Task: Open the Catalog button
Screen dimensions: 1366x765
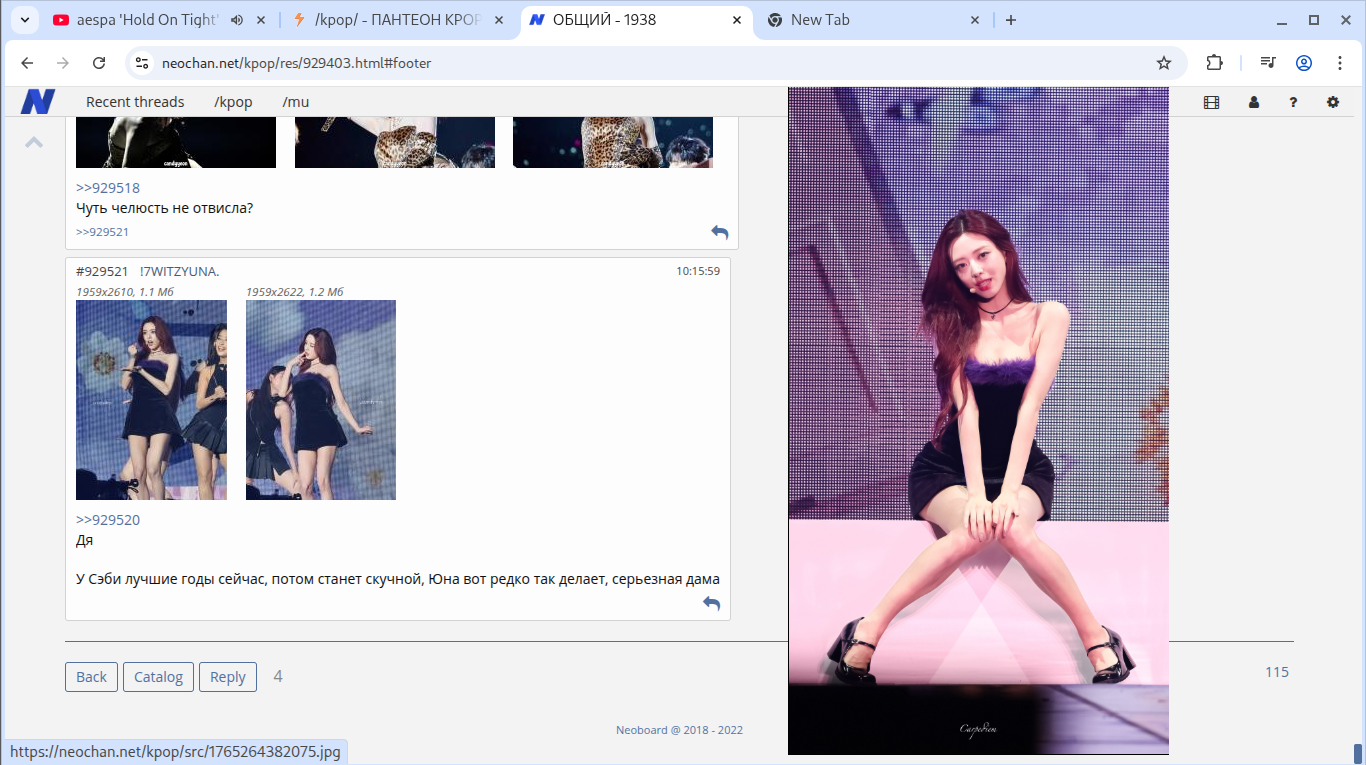Action: click(x=158, y=677)
